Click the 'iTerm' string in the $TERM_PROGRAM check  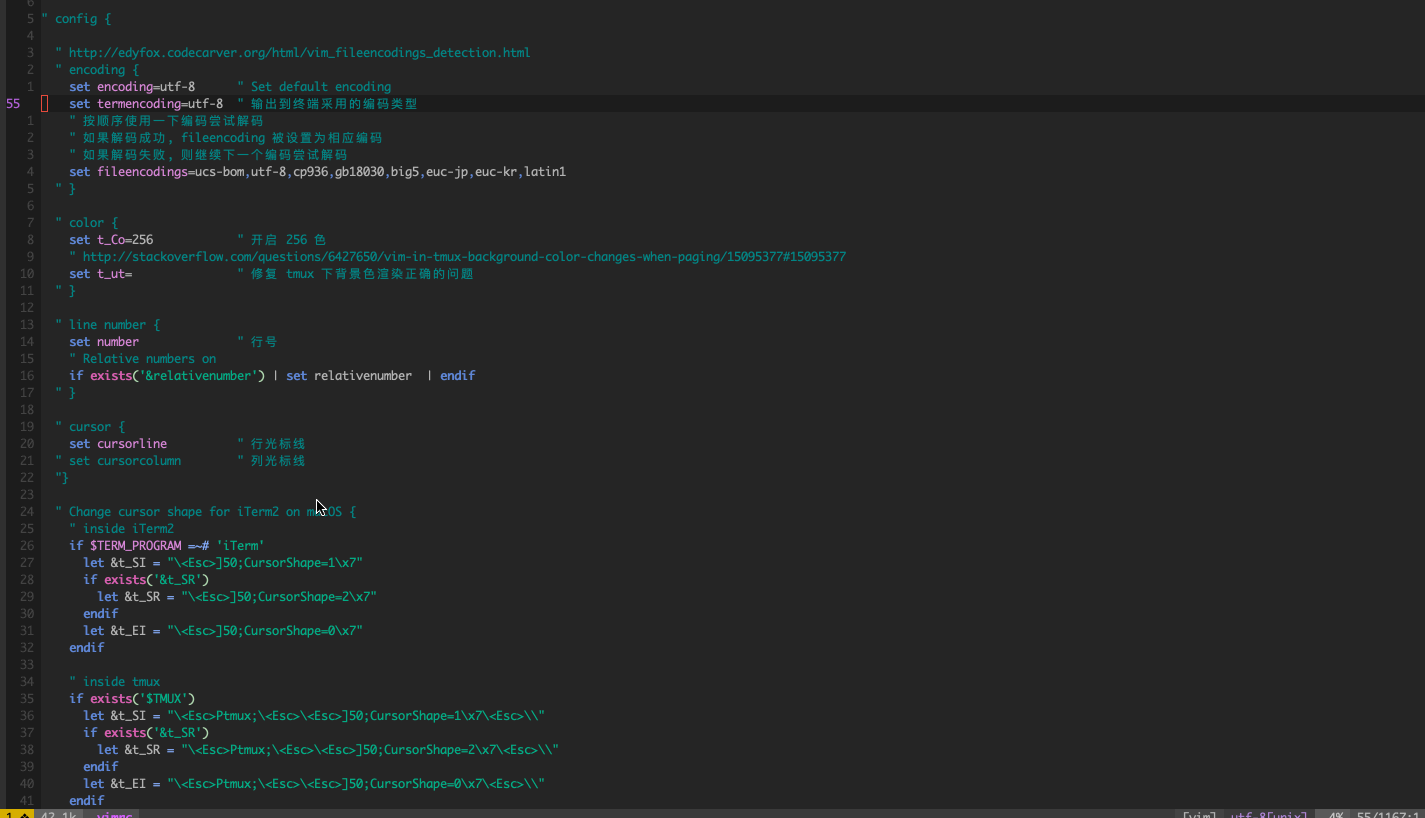239,545
